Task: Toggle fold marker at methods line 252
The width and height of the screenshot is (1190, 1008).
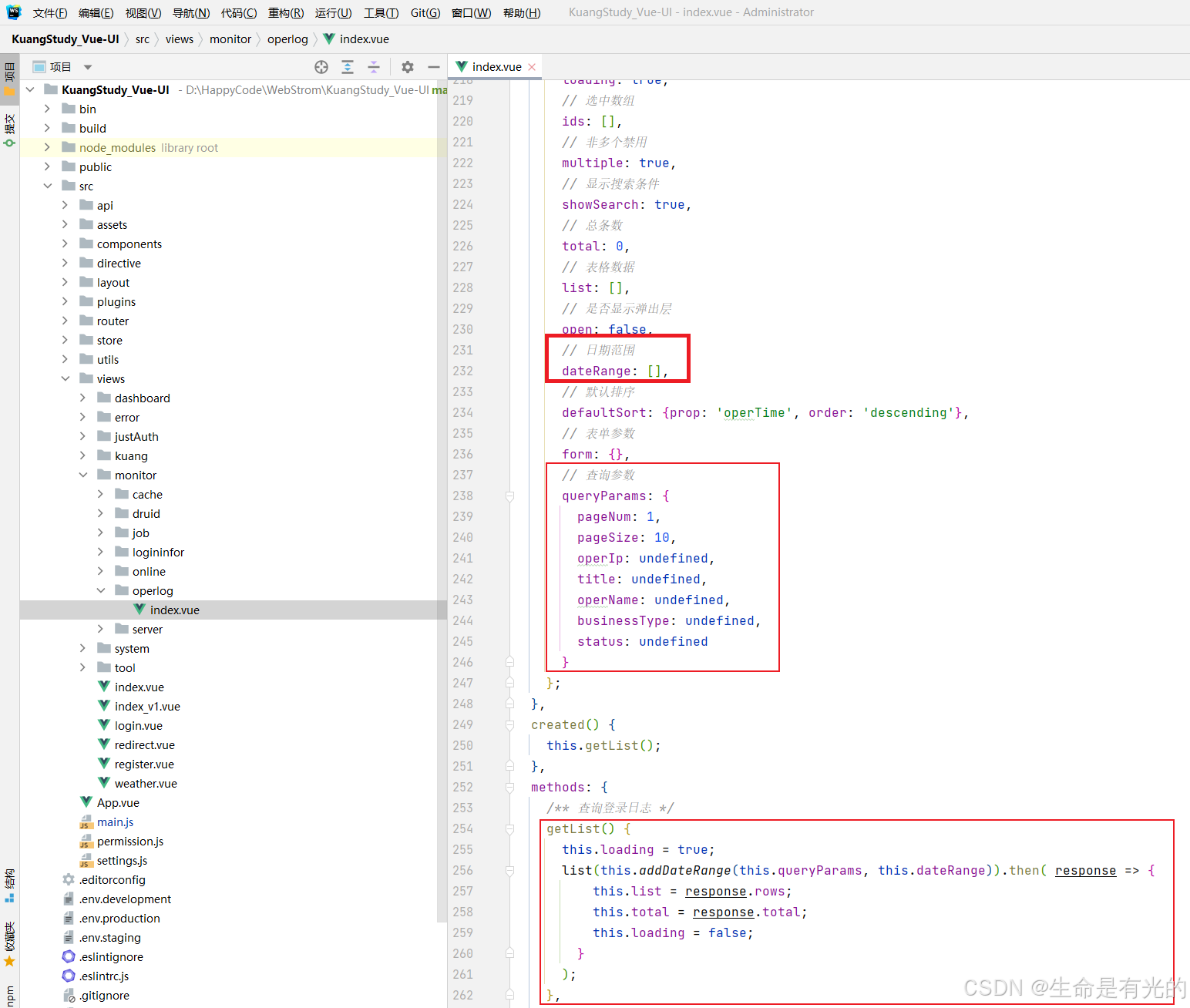Action: (x=509, y=788)
